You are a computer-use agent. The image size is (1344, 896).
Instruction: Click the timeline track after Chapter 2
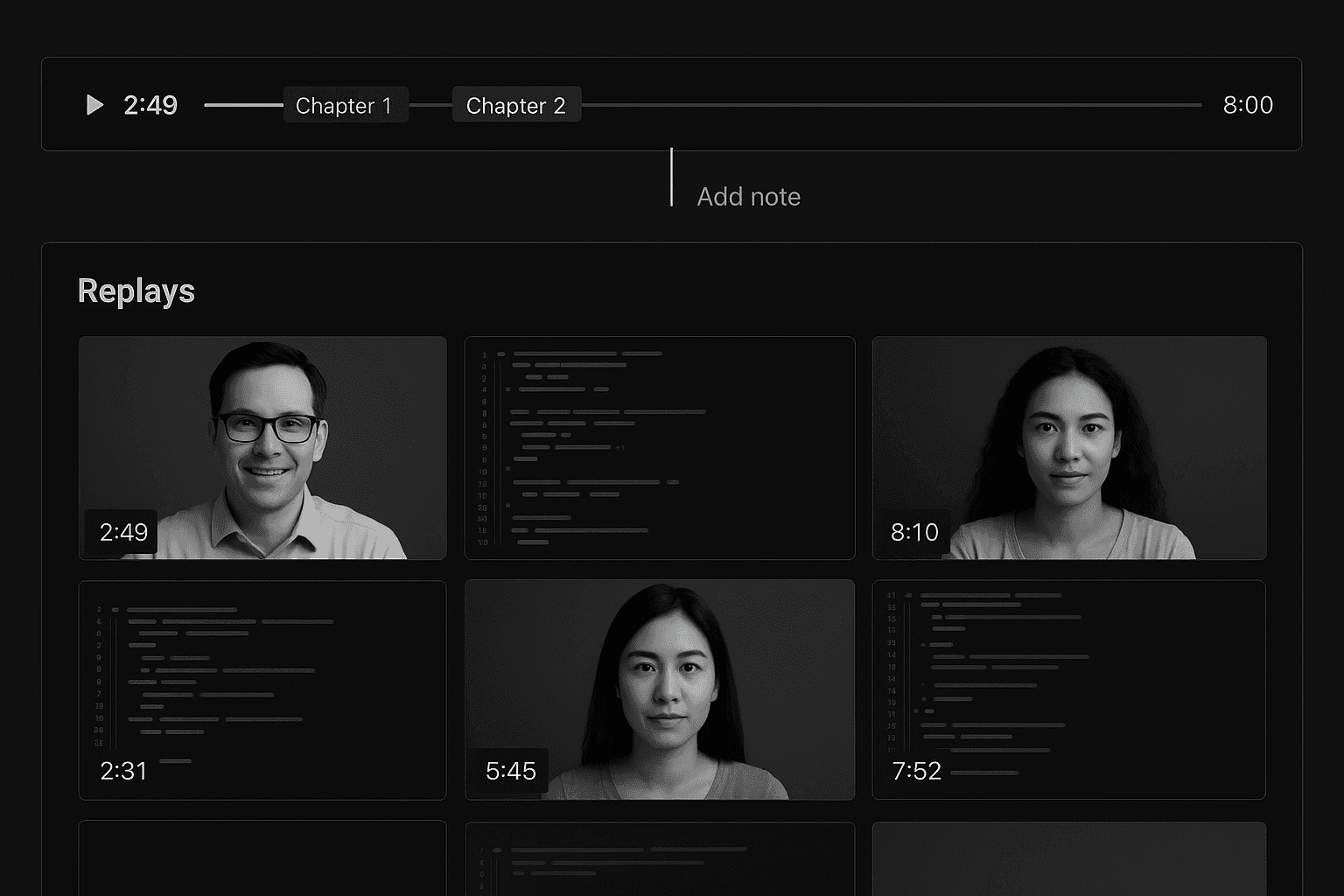pos(891,105)
